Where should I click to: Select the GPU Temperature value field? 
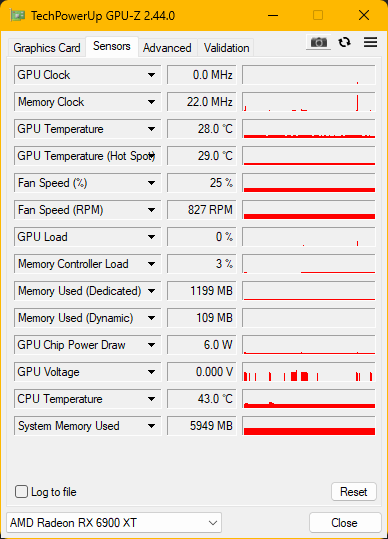(x=202, y=129)
